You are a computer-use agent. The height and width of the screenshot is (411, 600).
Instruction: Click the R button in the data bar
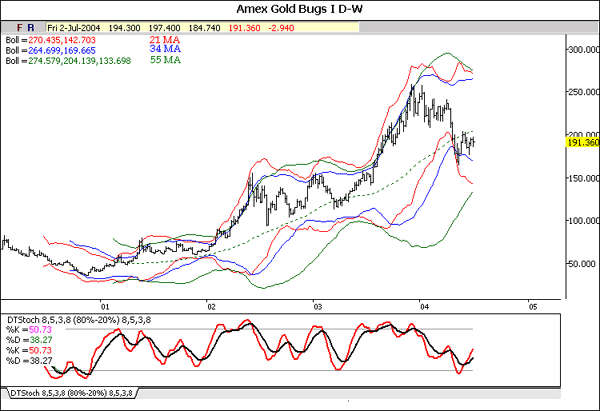31,28
